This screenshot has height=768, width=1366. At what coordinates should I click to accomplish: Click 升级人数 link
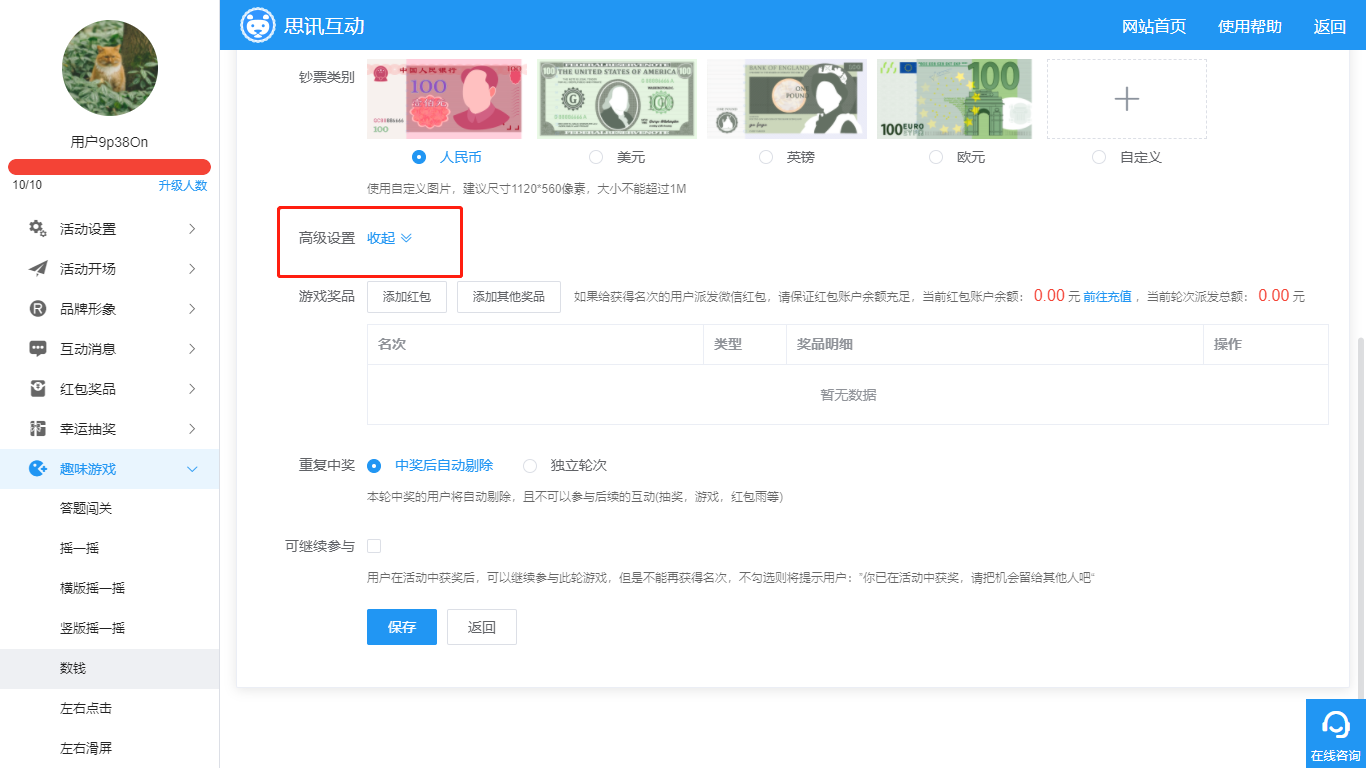coord(183,185)
